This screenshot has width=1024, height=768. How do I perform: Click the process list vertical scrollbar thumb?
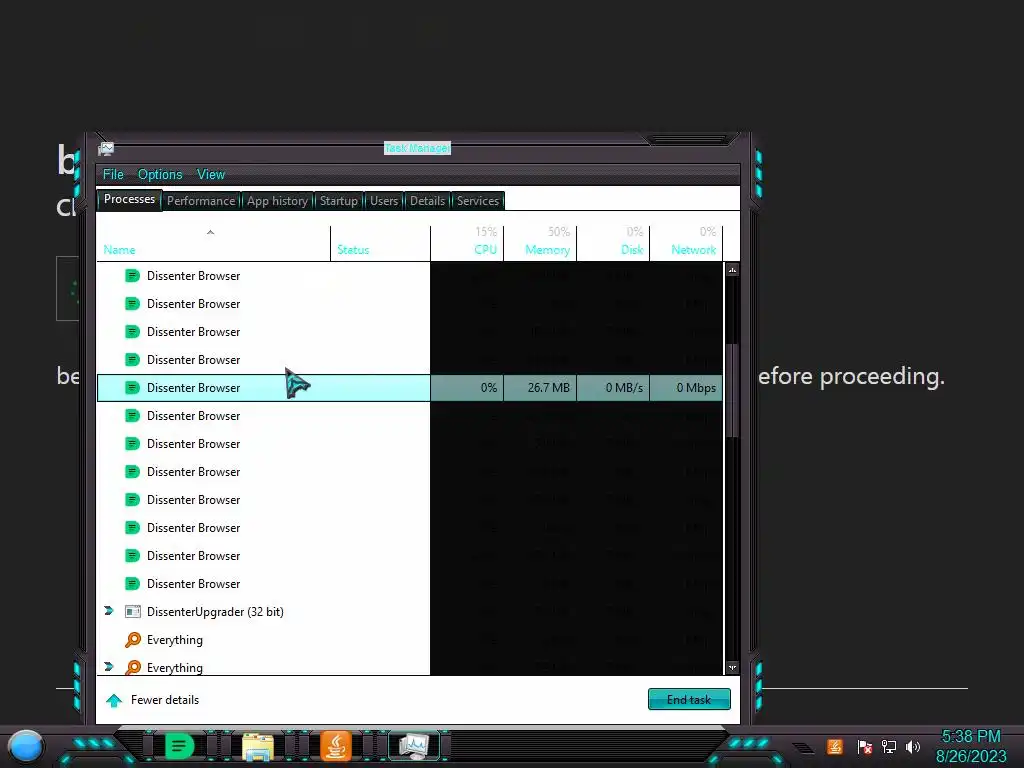click(732, 389)
